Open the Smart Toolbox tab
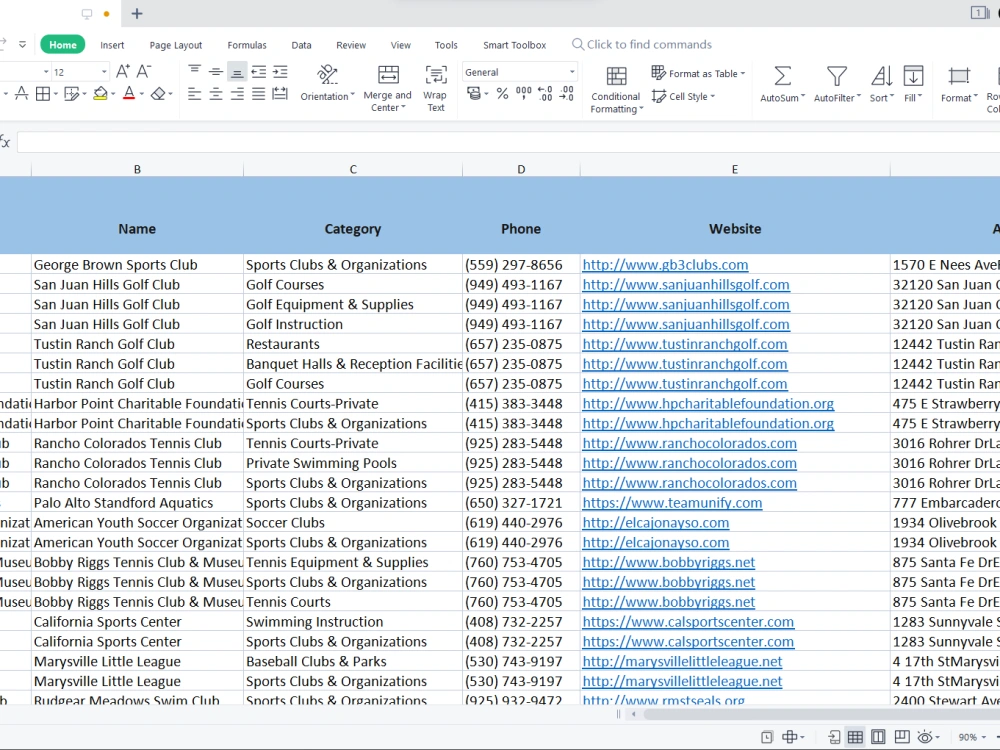The width and height of the screenshot is (1000, 750). (x=515, y=45)
